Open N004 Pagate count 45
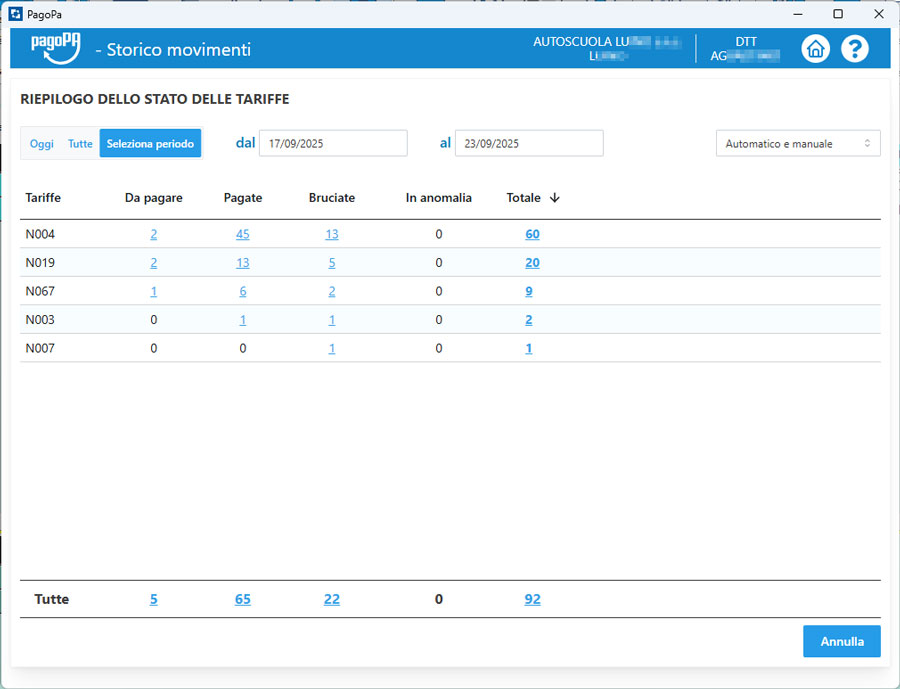 coord(243,234)
